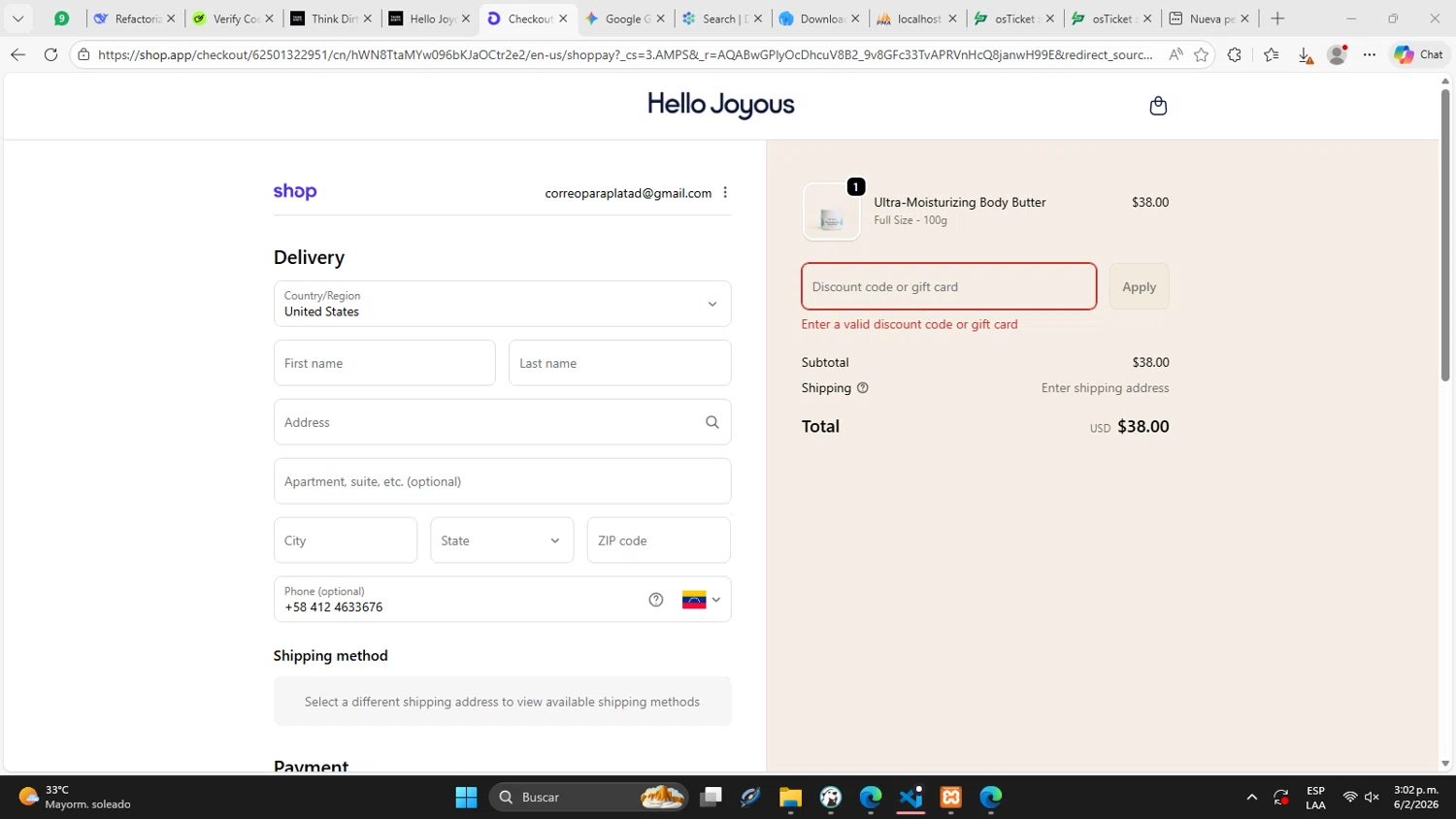Add this page to favorites star
The image size is (1456, 819).
pos(1202,54)
